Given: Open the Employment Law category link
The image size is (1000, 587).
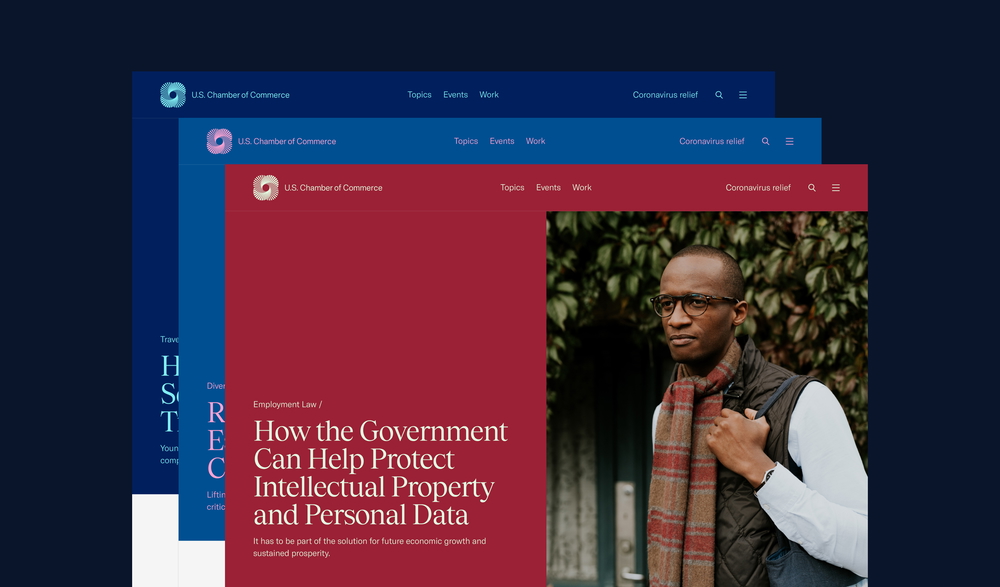Looking at the screenshot, I should (x=284, y=405).
